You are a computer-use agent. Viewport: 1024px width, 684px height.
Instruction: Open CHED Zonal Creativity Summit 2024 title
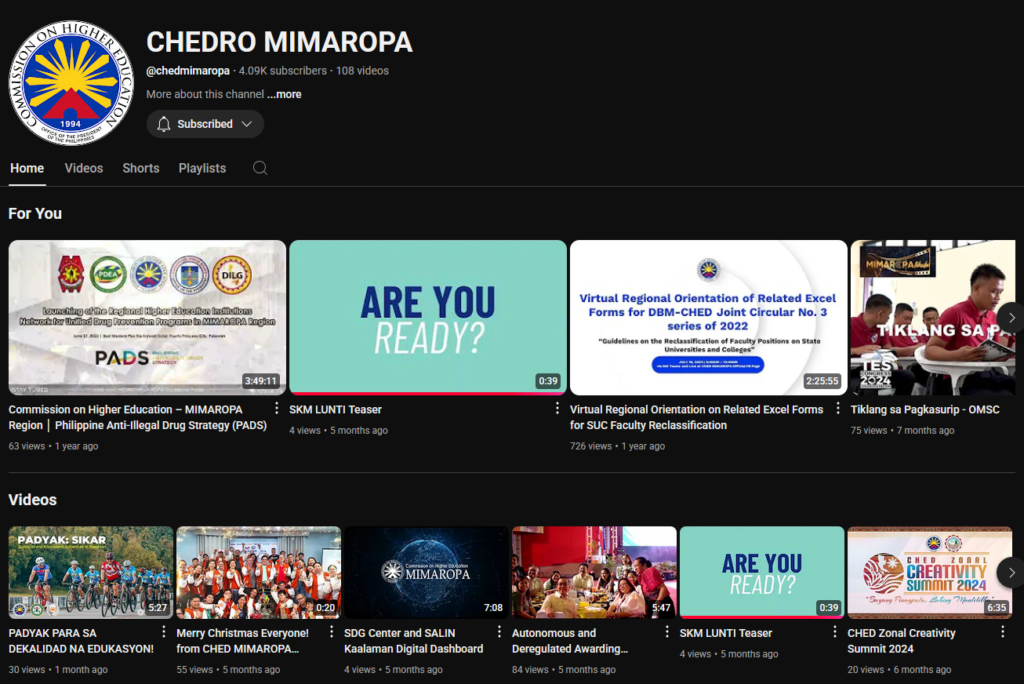point(901,641)
